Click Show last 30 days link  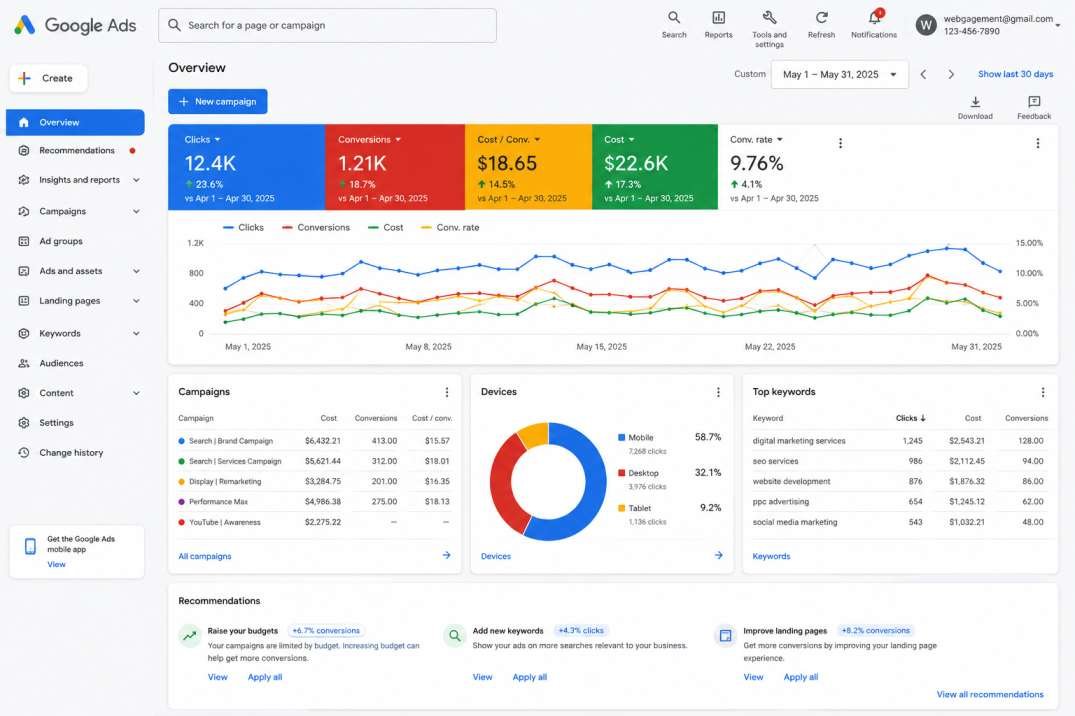click(1015, 74)
